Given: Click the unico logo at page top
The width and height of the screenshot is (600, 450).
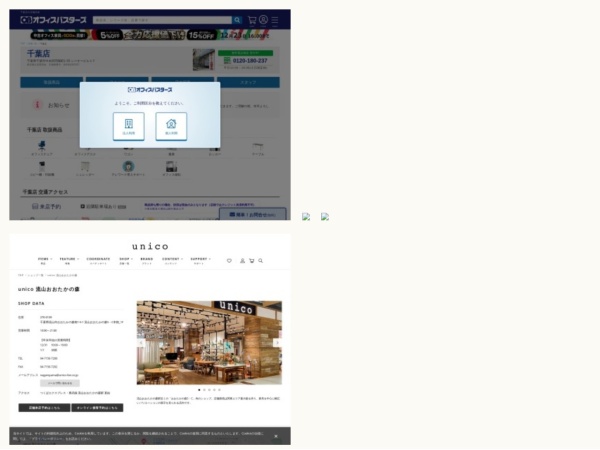Looking at the screenshot, I should (x=150, y=246).
